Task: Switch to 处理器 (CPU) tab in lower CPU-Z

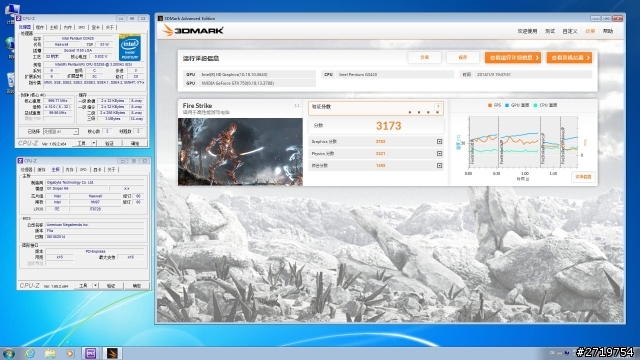Action: tap(27, 169)
